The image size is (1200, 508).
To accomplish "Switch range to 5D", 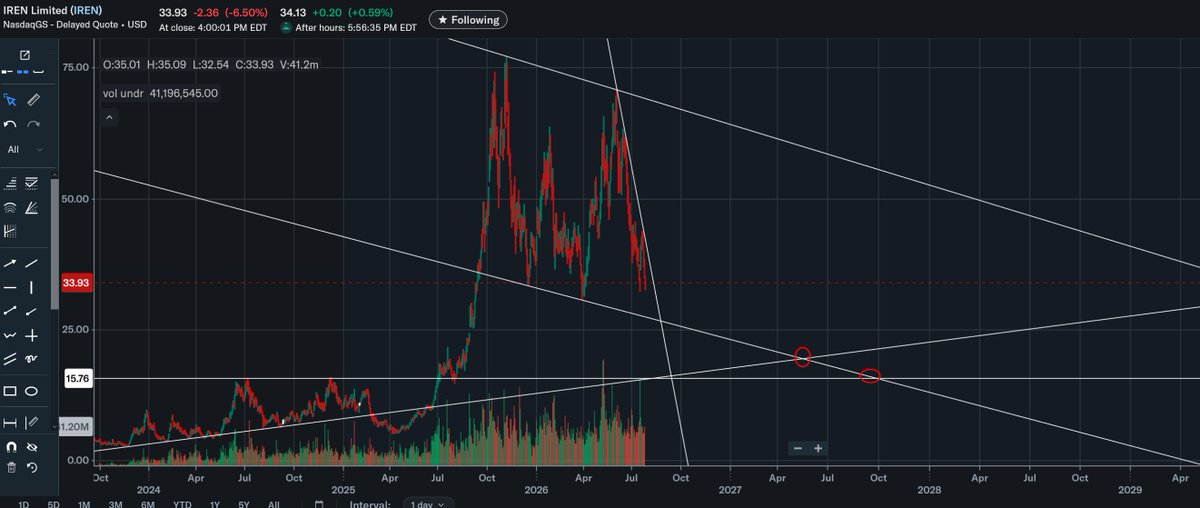I will pos(54,504).
